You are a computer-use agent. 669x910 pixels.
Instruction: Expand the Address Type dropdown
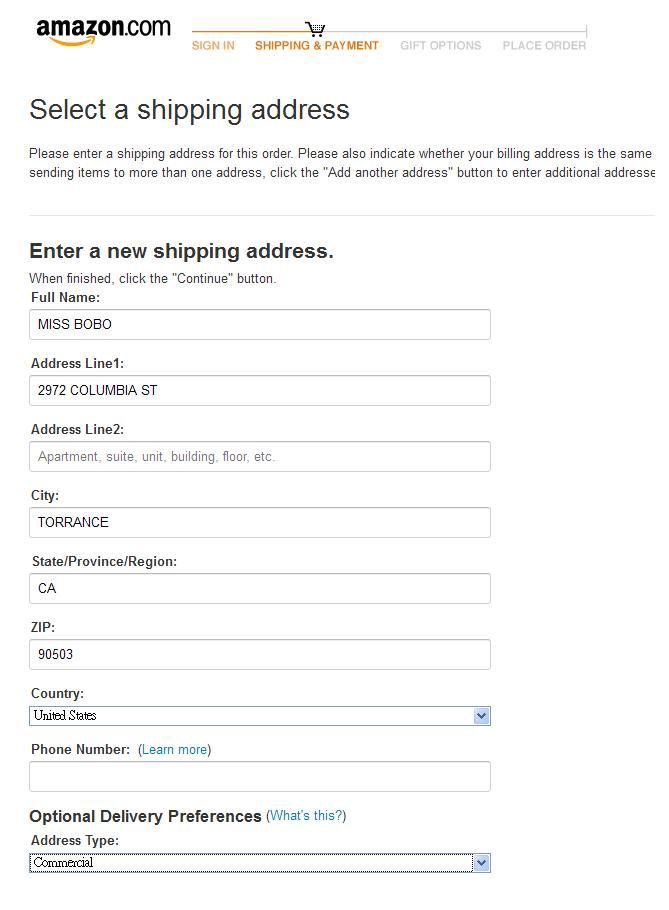click(260, 862)
